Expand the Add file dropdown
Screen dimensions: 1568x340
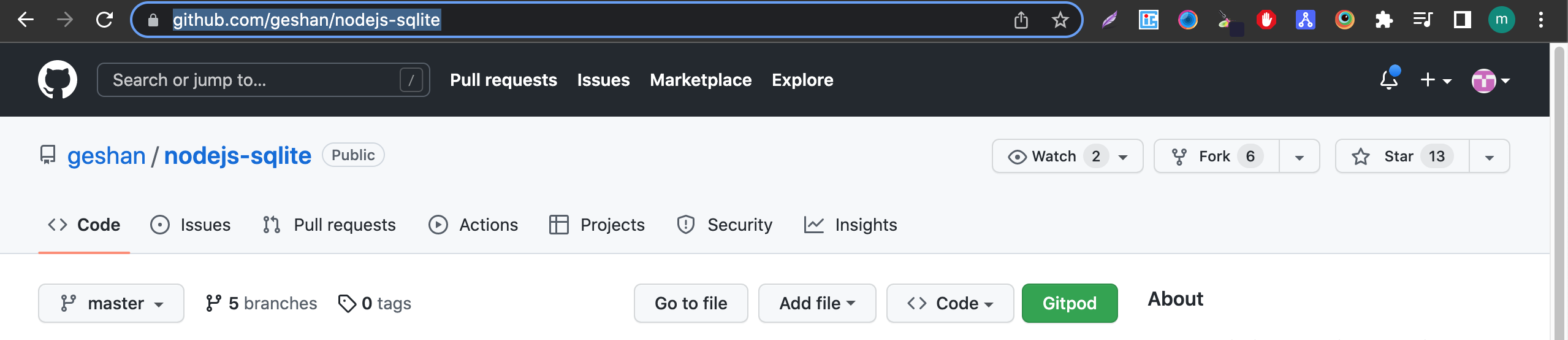[817, 303]
